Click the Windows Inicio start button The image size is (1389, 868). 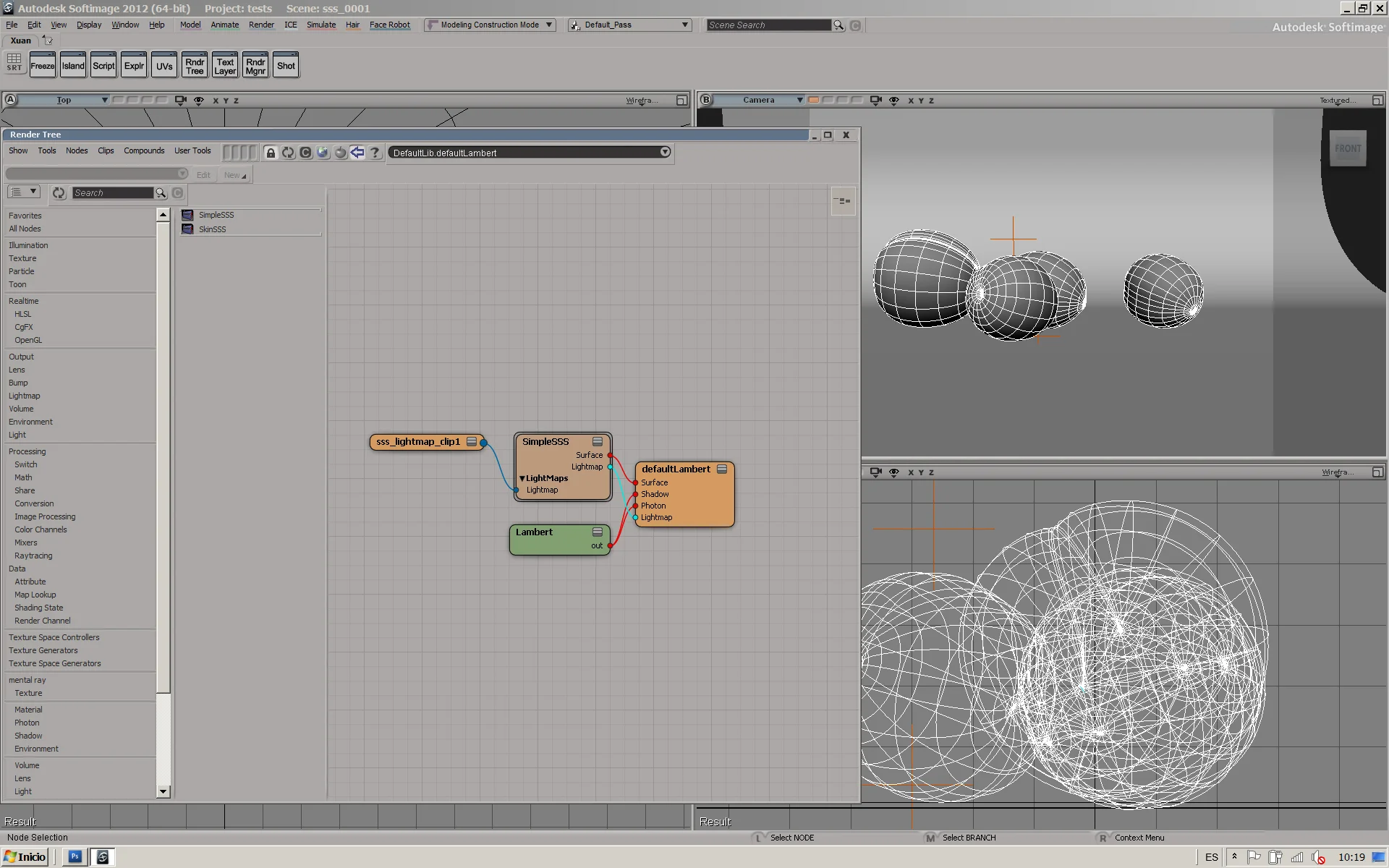(25, 857)
